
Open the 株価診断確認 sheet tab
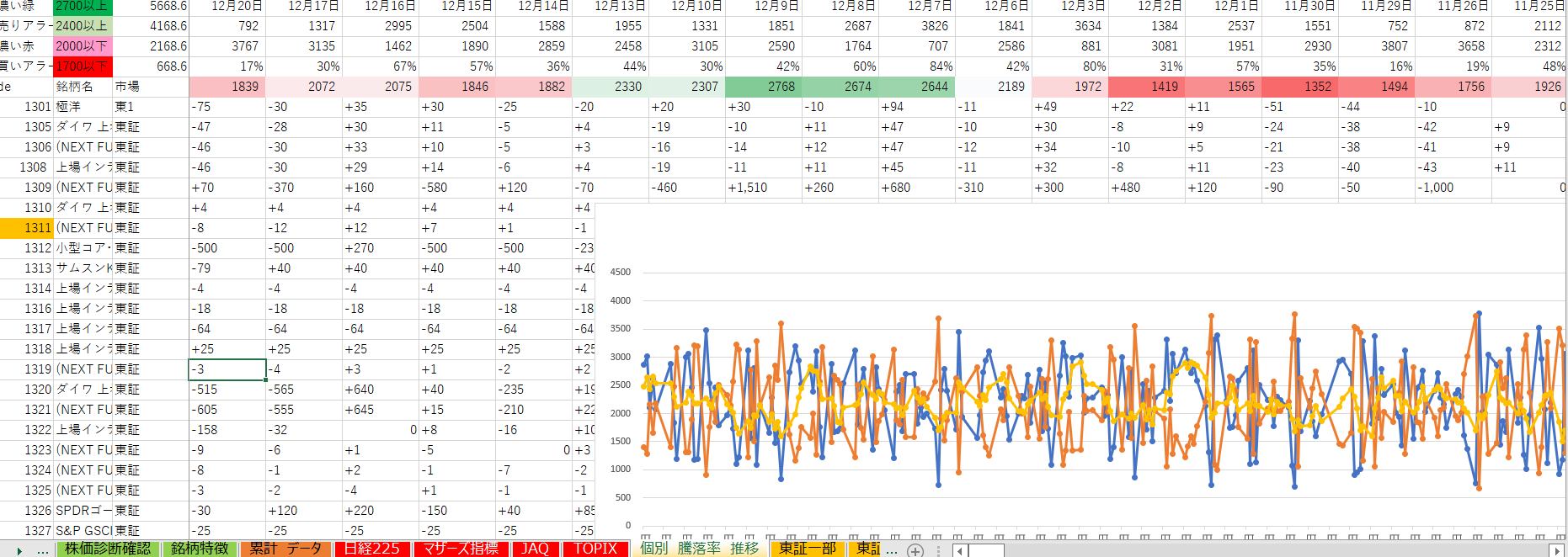tap(108, 549)
